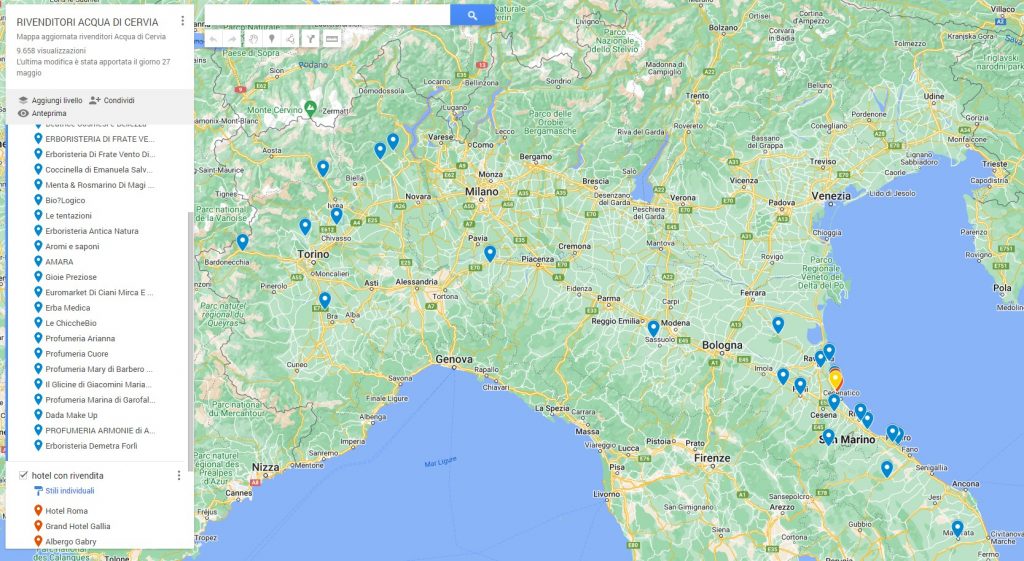Open the map title three-dot menu
This screenshot has width=1024, height=561.
pyautogui.click(x=182, y=21)
